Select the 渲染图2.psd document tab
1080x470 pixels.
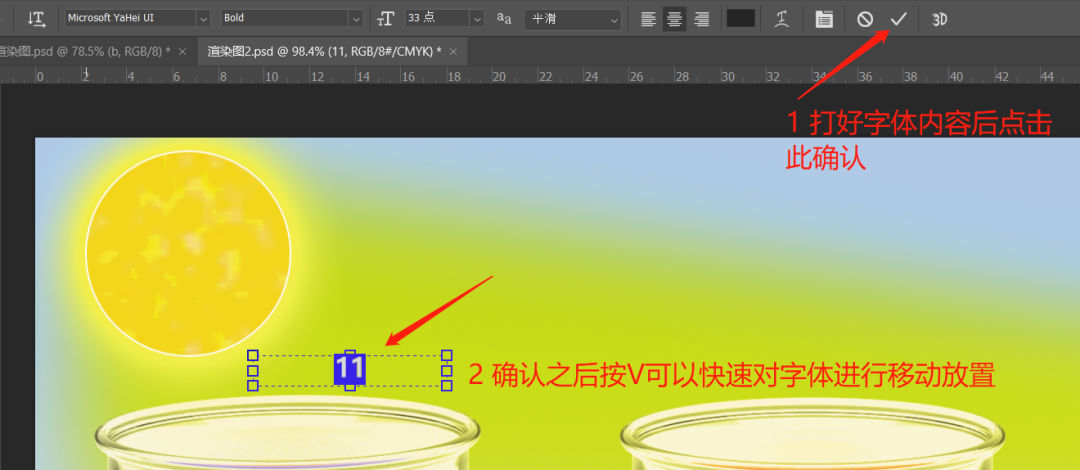click(x=324, y=52)
